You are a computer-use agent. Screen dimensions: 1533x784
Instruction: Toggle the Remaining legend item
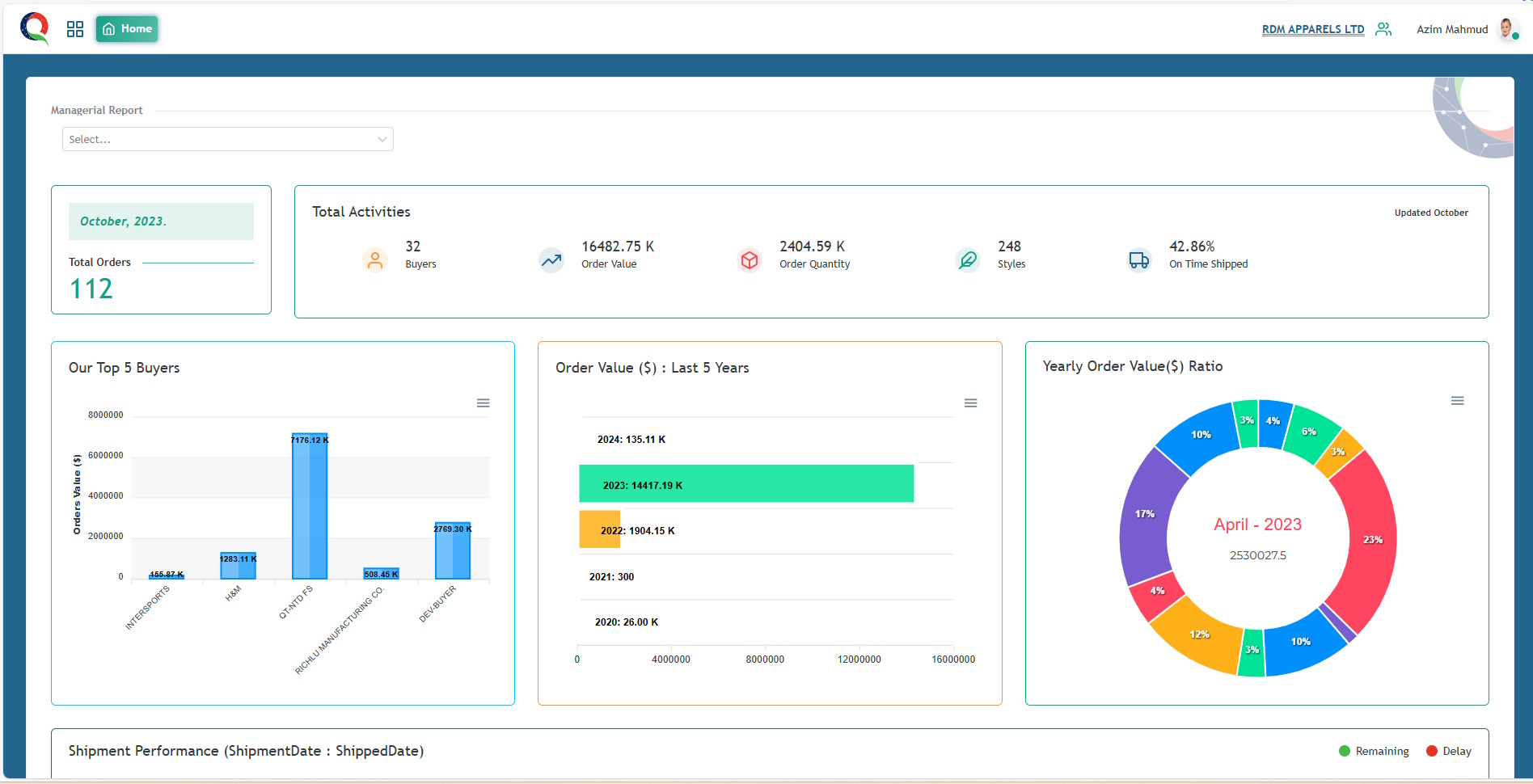click(x=1374, y=751)
